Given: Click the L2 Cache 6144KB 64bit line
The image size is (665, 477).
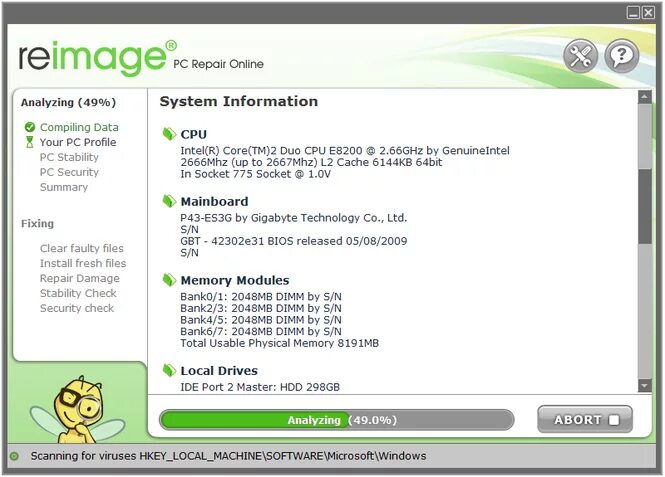Looking at the screenshot, I should click(x=311, y=162).
